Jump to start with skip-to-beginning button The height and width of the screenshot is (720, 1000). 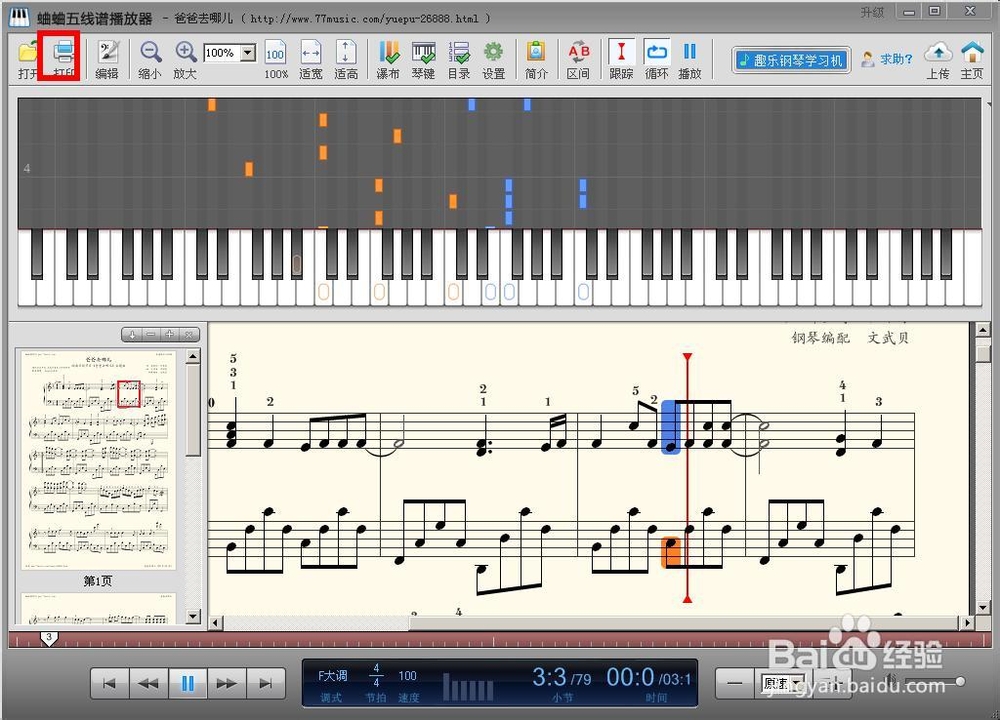click(109, 684)
